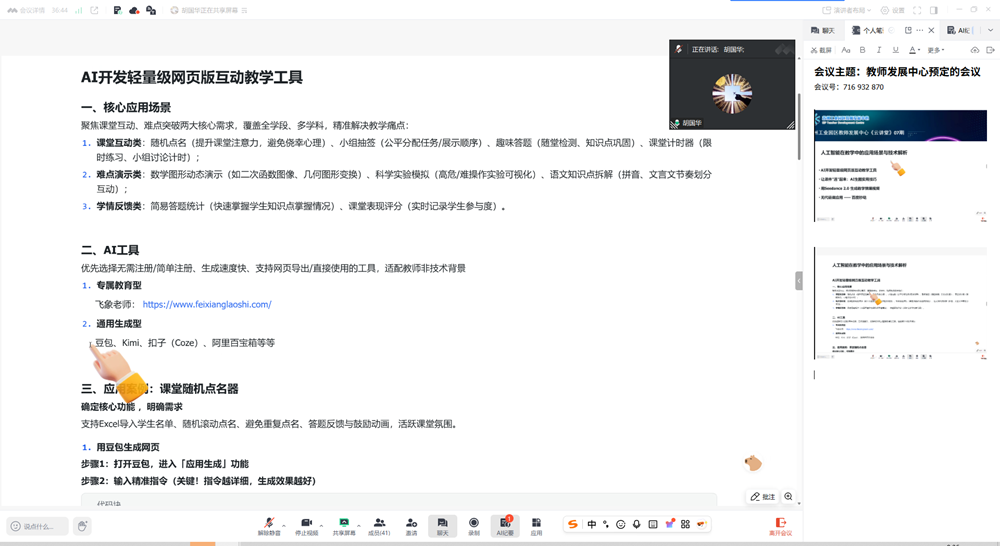Click the screenshot tool in notes toolbar
This screenshot has width=1000, height=546.
click(x=821, y=50)
